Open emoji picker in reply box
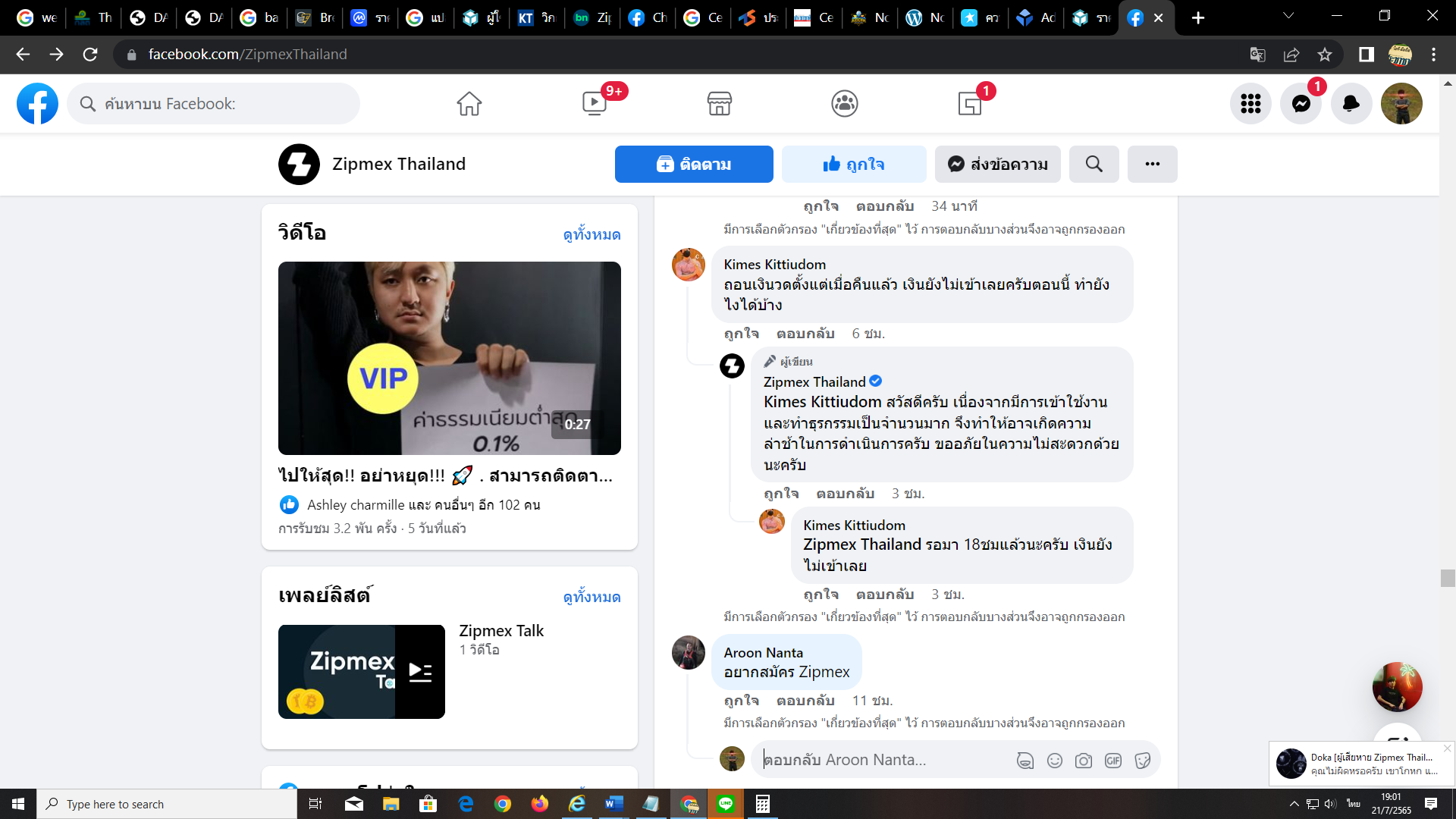Image resolution: width=1456 pixels, height=819 pixels. point(1055,761)
